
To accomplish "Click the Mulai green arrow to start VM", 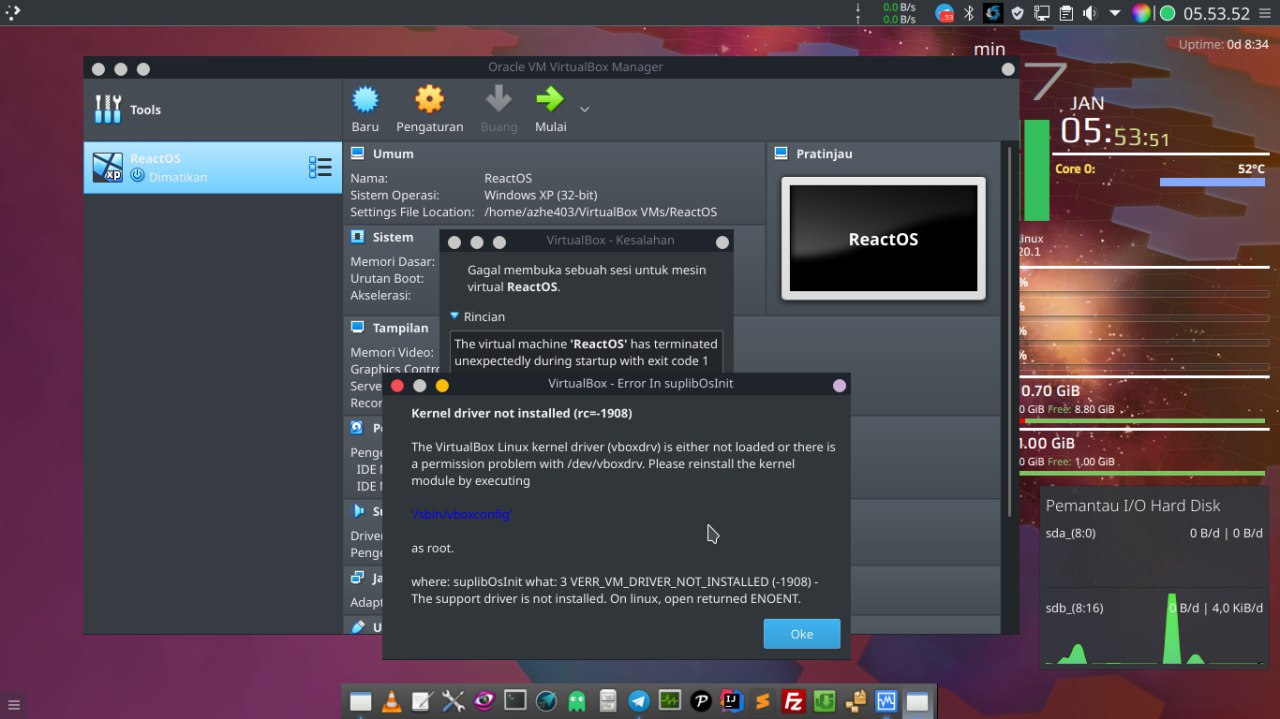I will [550, 100].
